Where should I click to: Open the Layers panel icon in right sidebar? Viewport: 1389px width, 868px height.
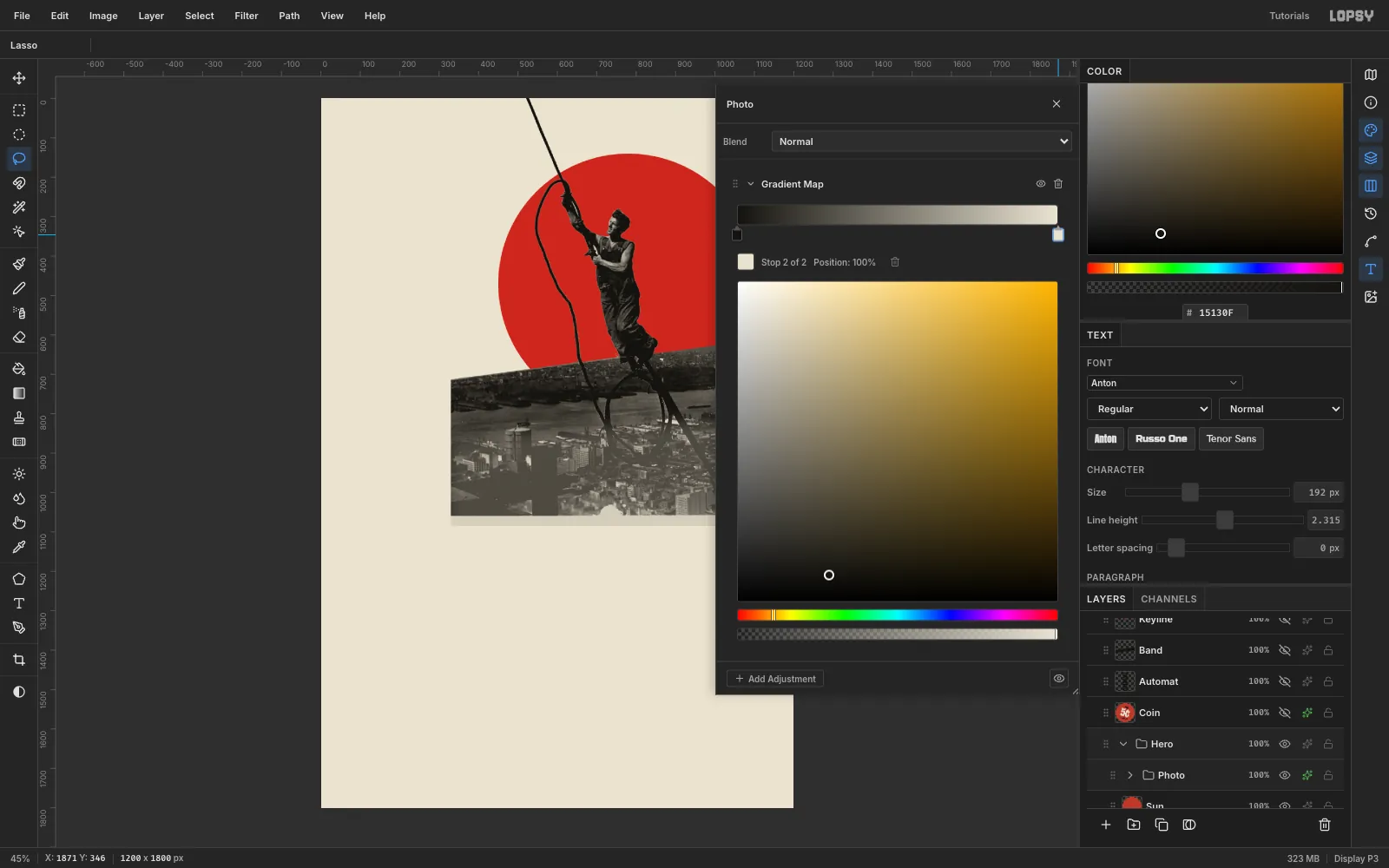[x=1371, y=158]
